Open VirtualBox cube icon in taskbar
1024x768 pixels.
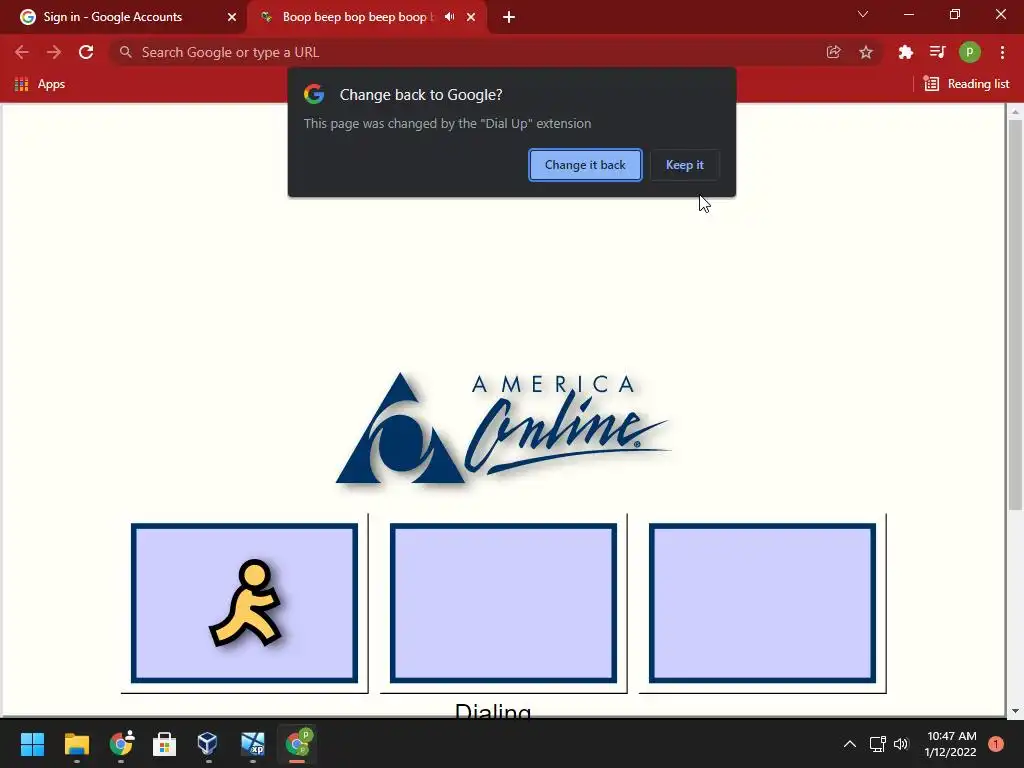click(x=208, y=744)
